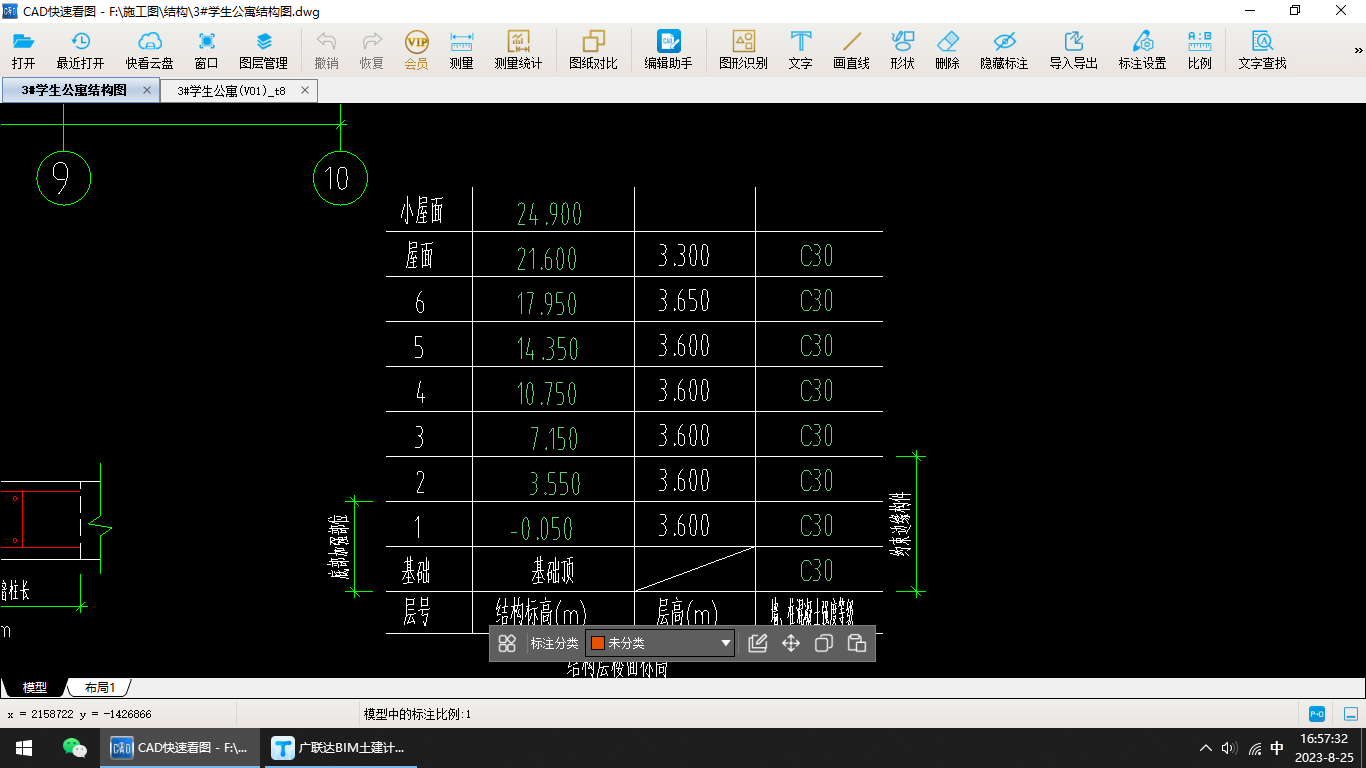The height and width of the screenshot is (768, 1366).
Task: Click the 撤销 undo icon
Action: tap(326, 50)
